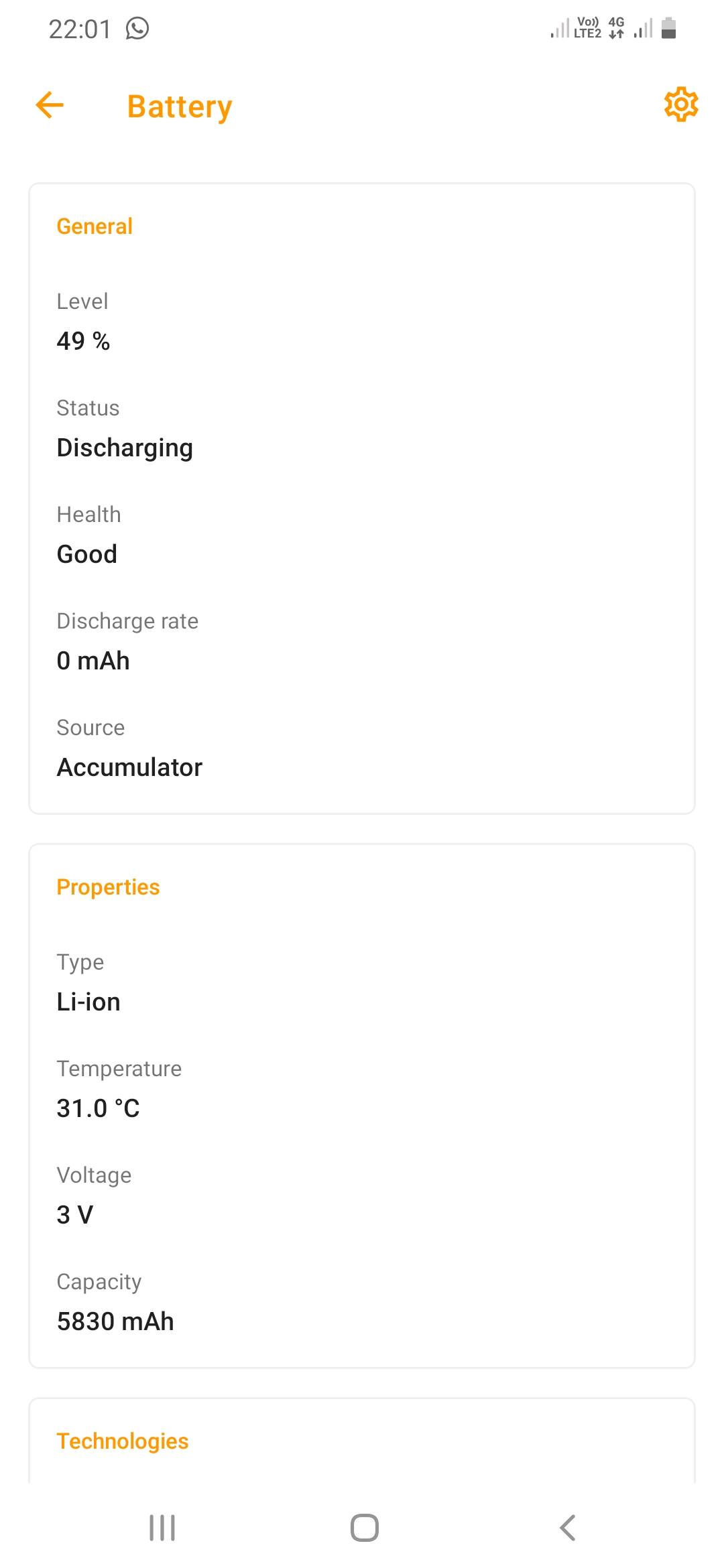
Task: Tap the Discharging status text
Action: point(125,447)
